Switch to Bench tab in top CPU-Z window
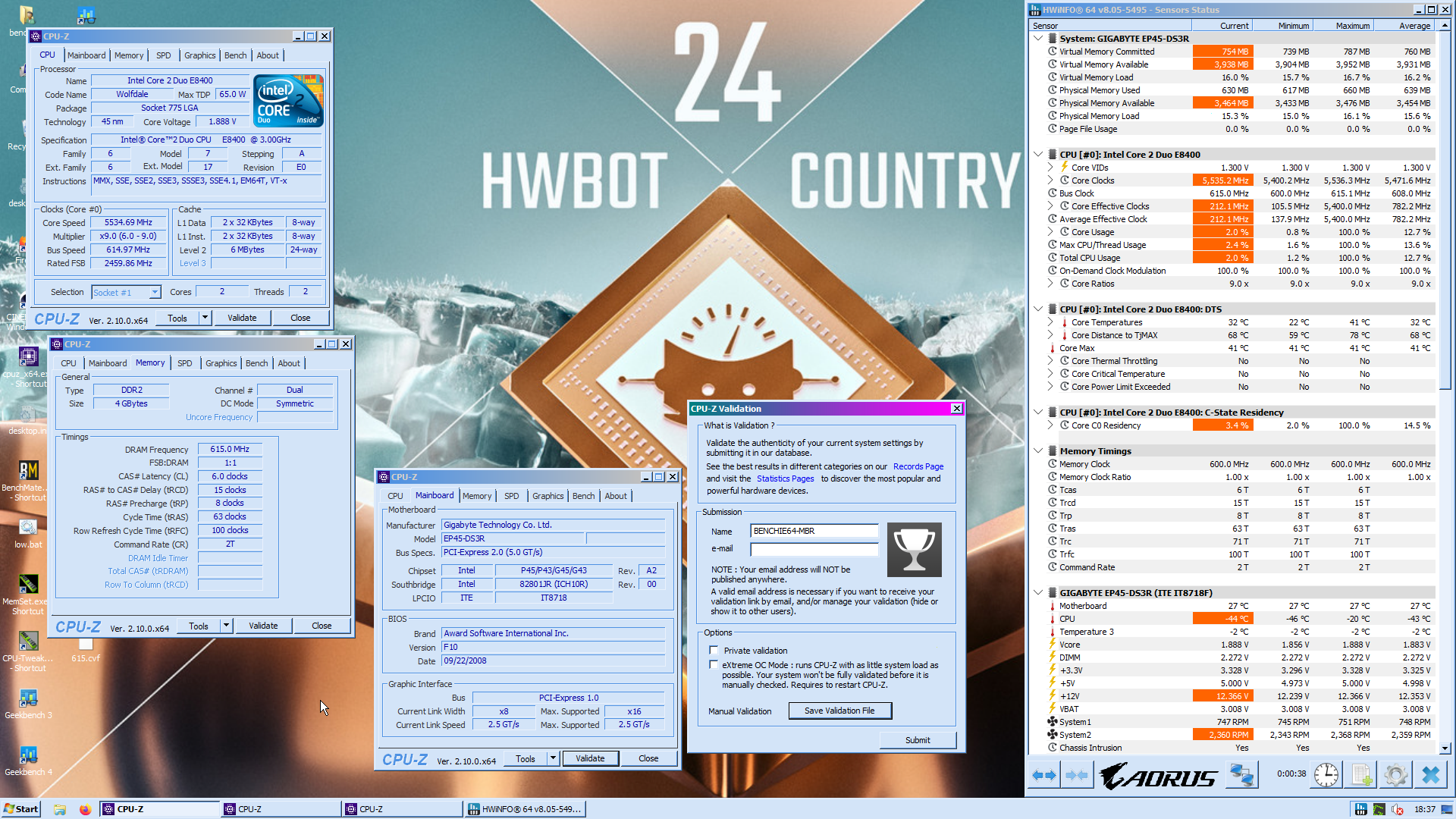Image resolution: width=1456 pixels, height=819 pixels. [235, 55]
